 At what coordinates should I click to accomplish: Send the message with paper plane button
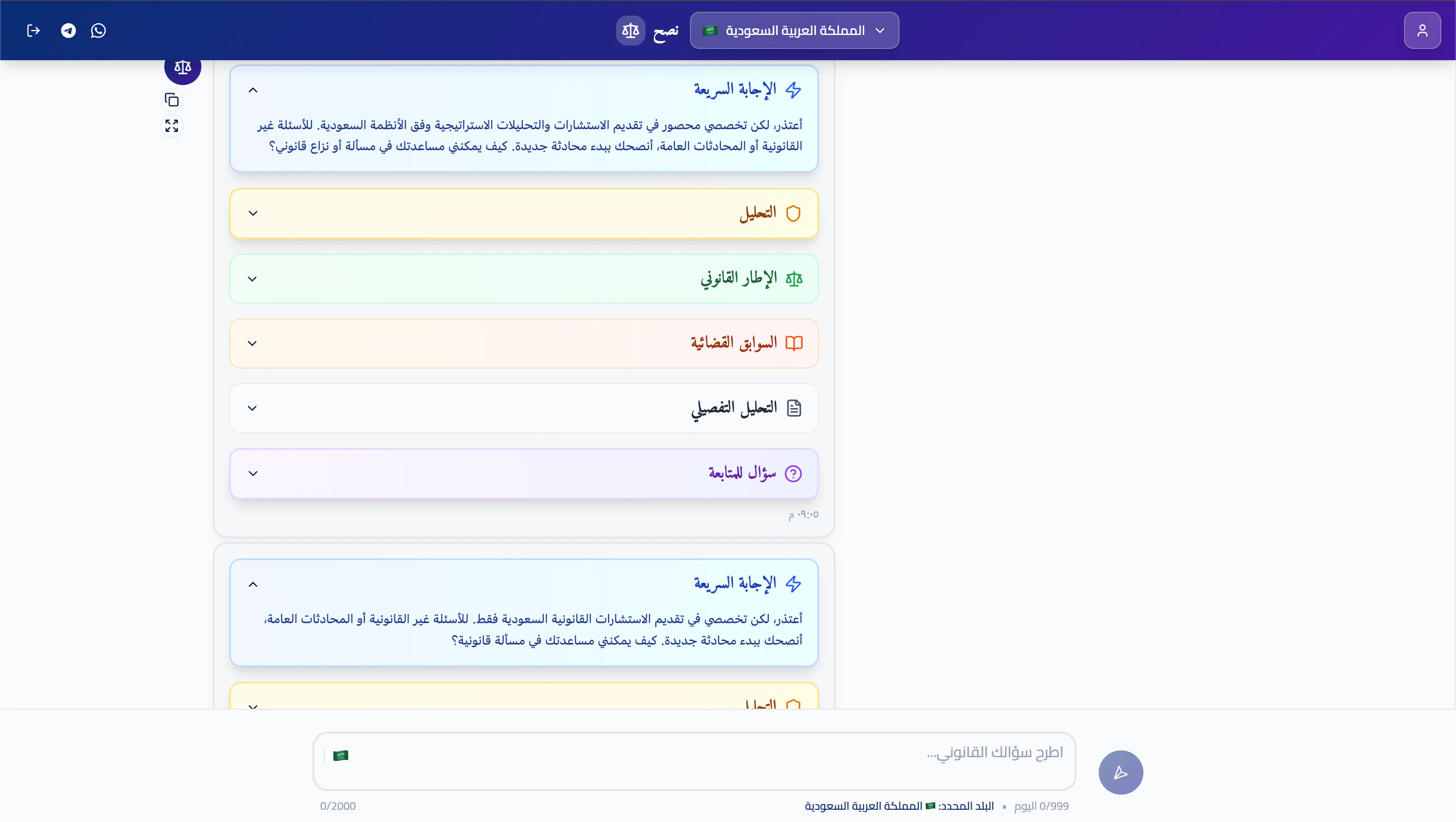click(x=1120, y=772)
